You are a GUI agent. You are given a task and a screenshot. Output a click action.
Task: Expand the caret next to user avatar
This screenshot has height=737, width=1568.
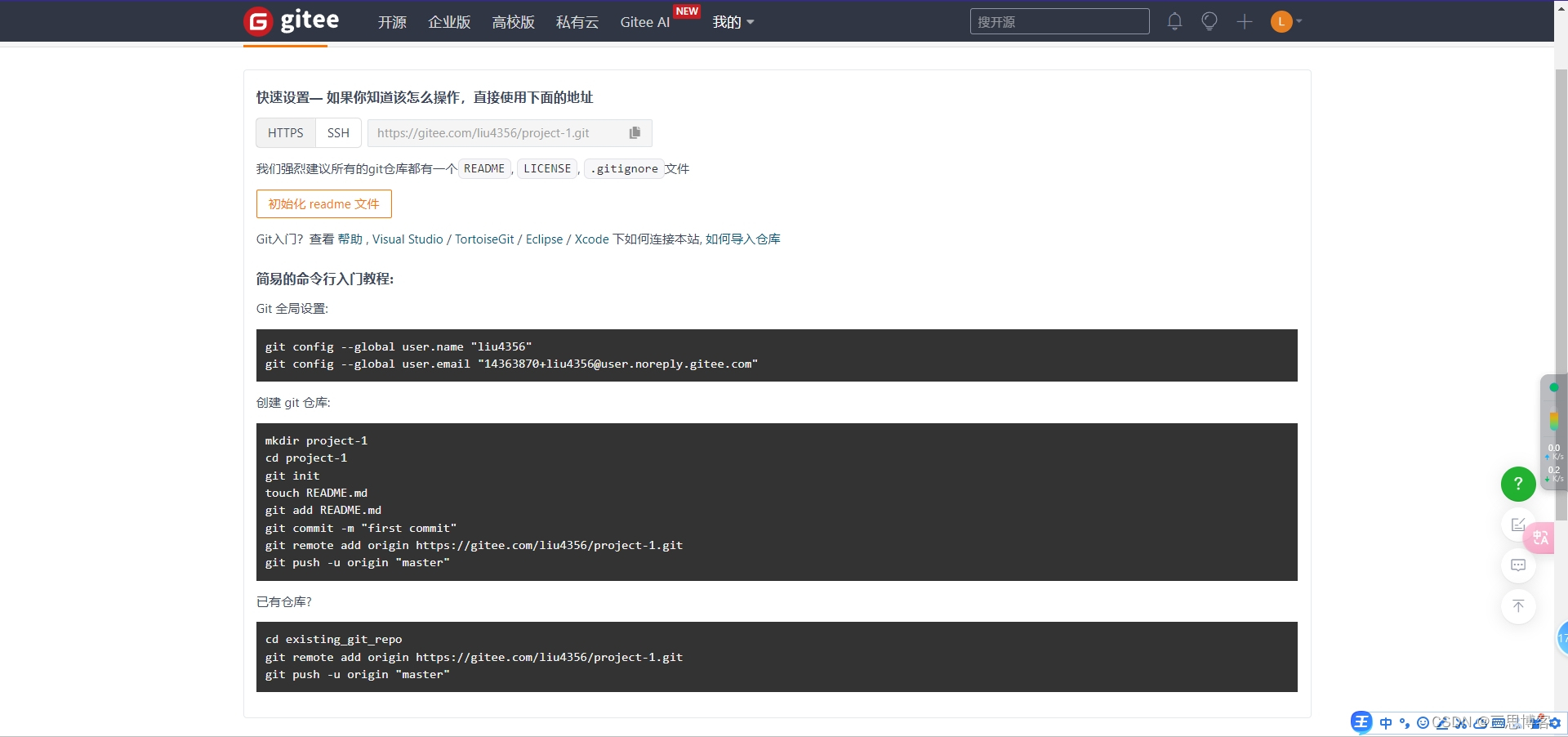tap(1298, 21)
